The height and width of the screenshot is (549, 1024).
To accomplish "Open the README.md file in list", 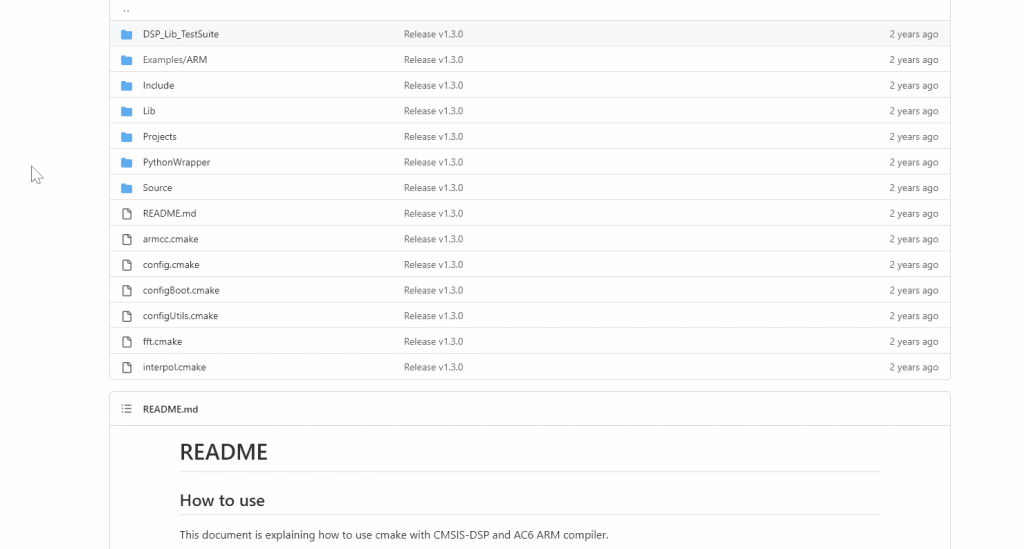I will click(x=169, y=214).
